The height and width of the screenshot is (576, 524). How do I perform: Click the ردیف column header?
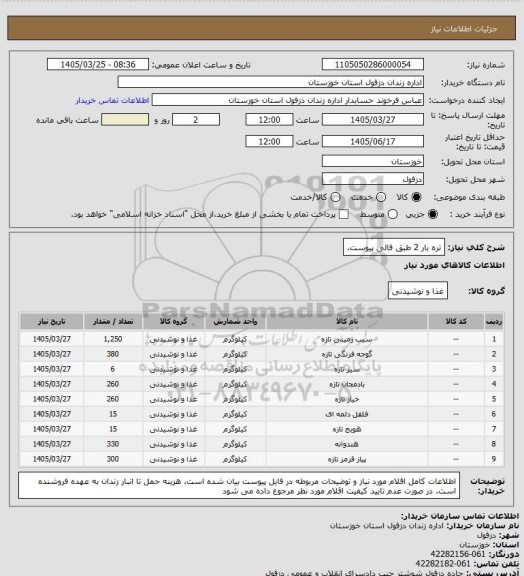[x=494, y=321]
